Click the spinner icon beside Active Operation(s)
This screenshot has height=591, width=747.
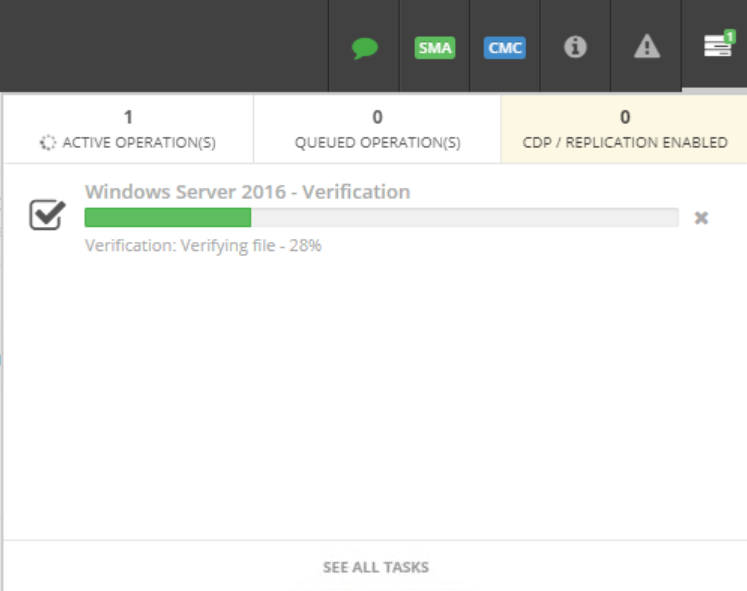(x=48, y=143)
